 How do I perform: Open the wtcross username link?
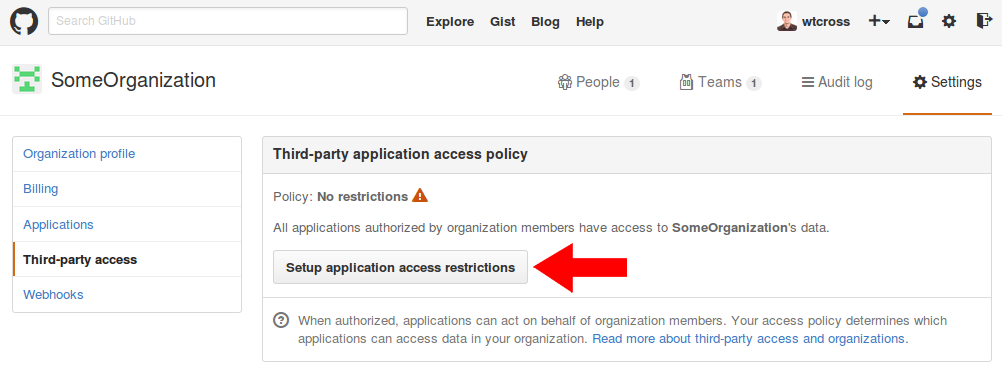click(826, 22)
